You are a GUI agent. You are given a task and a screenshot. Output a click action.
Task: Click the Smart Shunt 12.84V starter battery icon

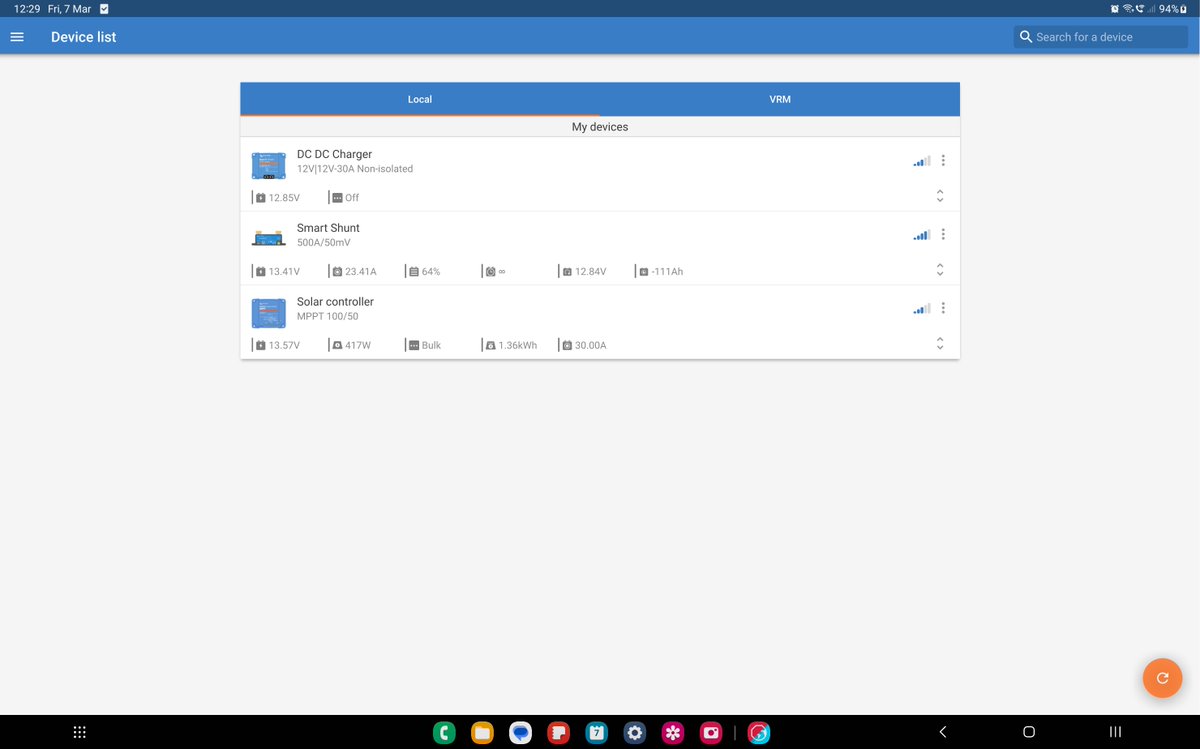coord(567,272)
